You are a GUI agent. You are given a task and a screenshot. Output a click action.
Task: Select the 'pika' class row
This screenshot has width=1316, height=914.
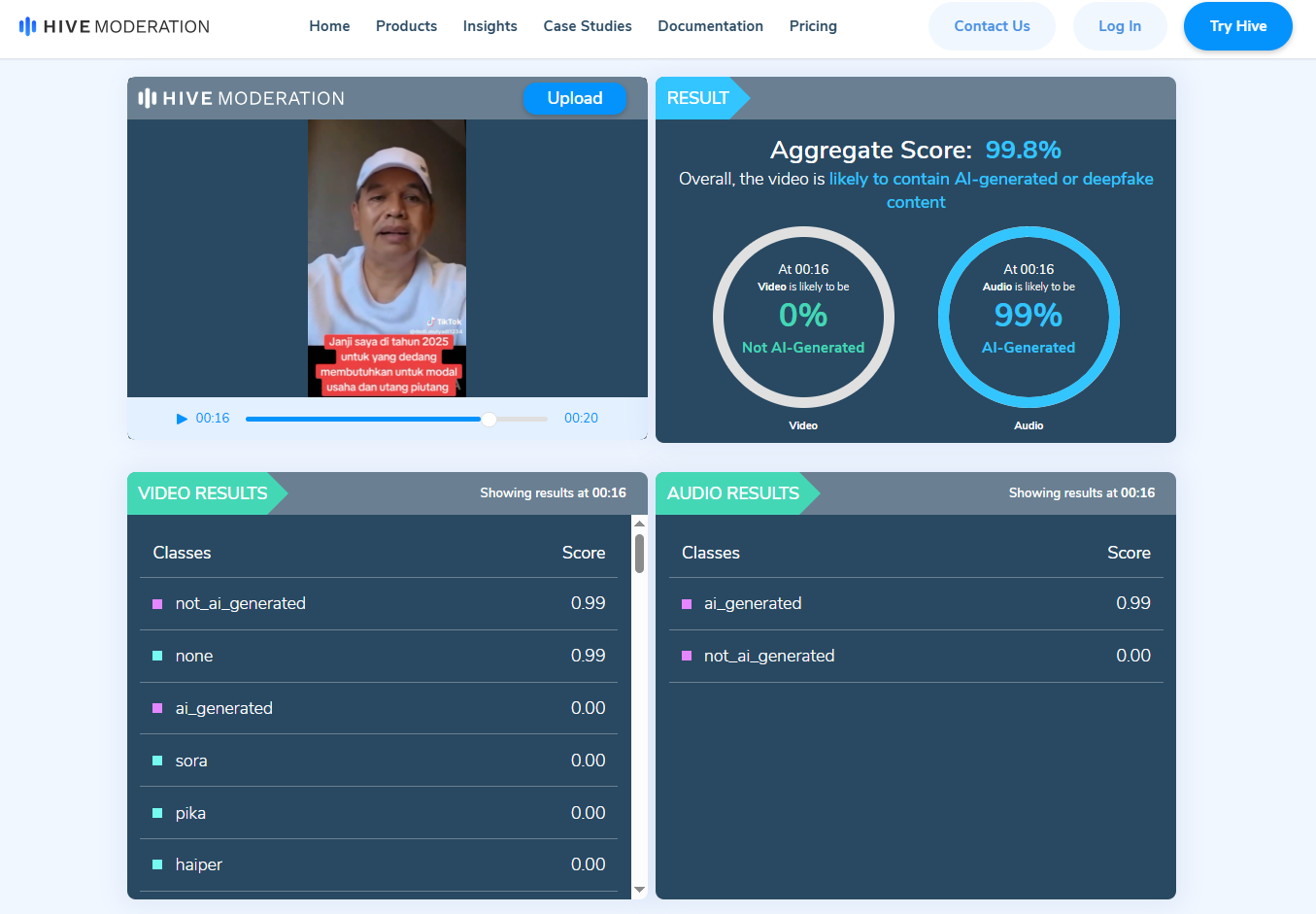tap(379, 813)
